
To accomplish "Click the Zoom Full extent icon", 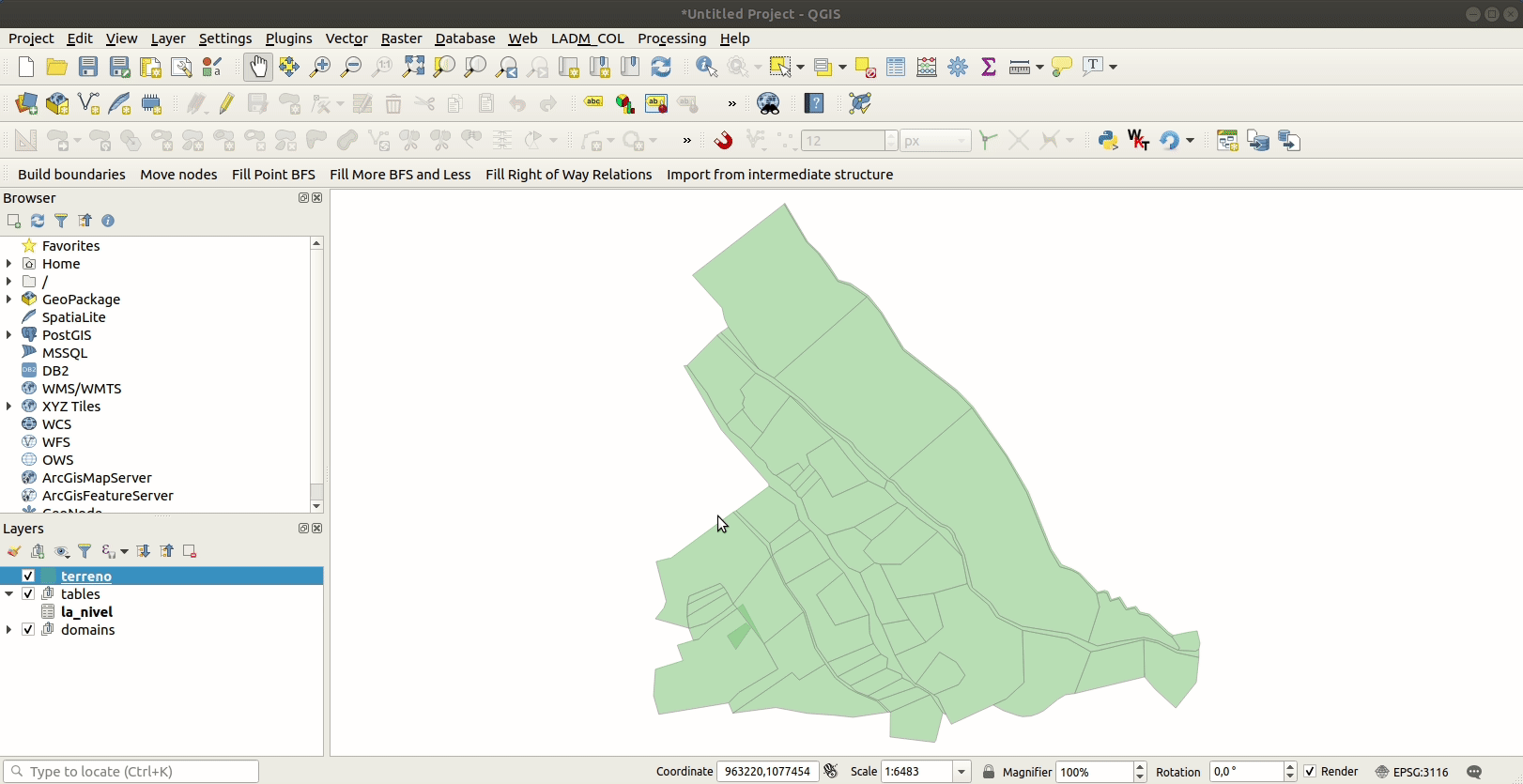I will click(x=413, y=67).
